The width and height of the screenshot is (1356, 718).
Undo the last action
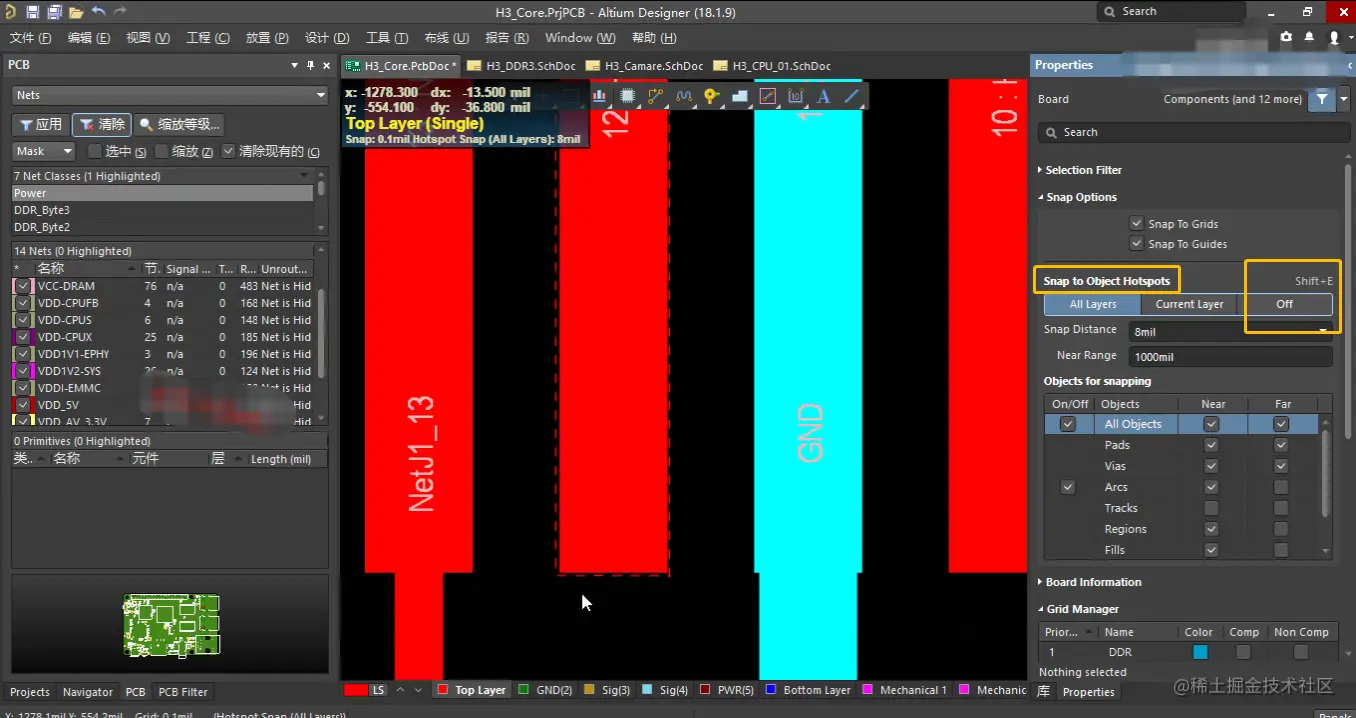[98, 12]
